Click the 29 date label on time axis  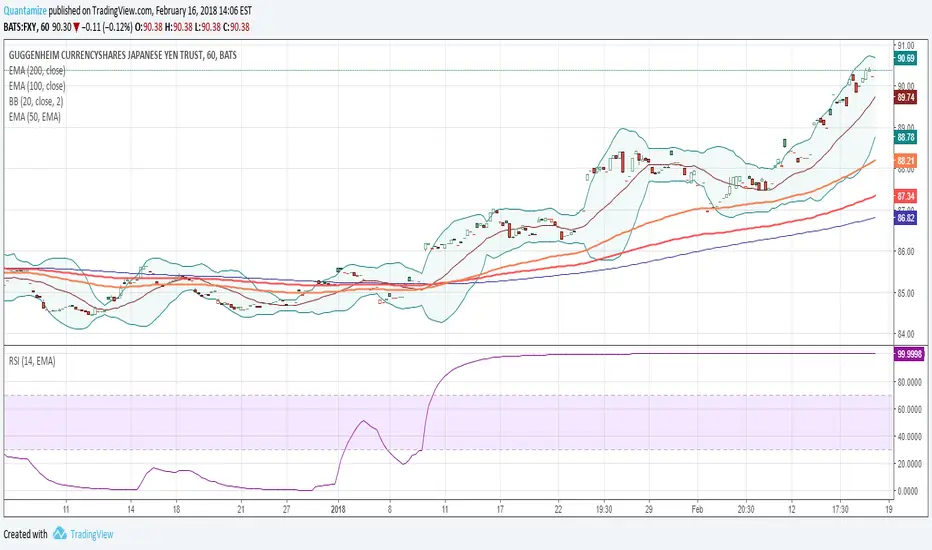pyautogui.click(x=648, y=509)
